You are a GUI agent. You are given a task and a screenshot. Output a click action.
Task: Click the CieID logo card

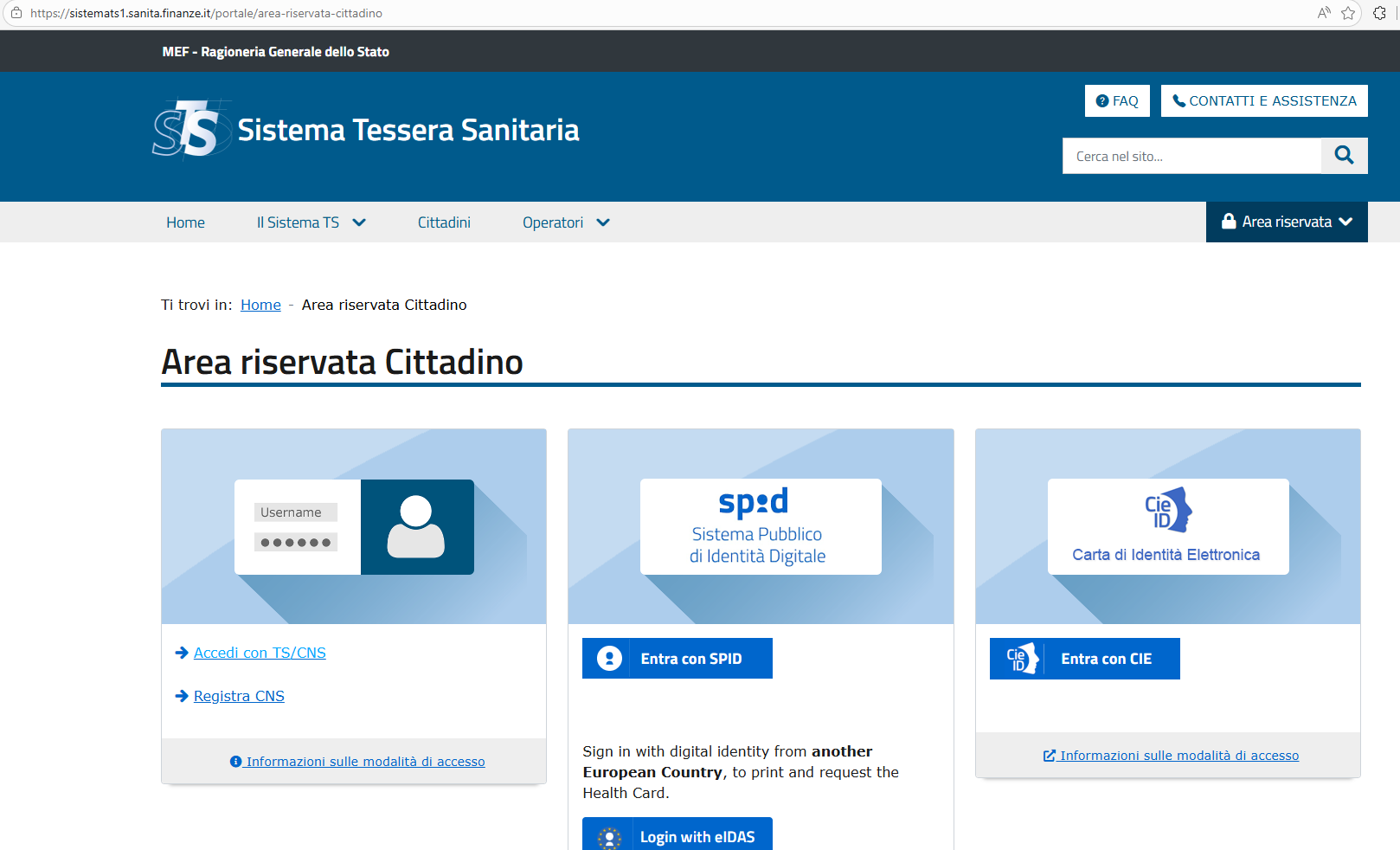tap(1167, 526)
